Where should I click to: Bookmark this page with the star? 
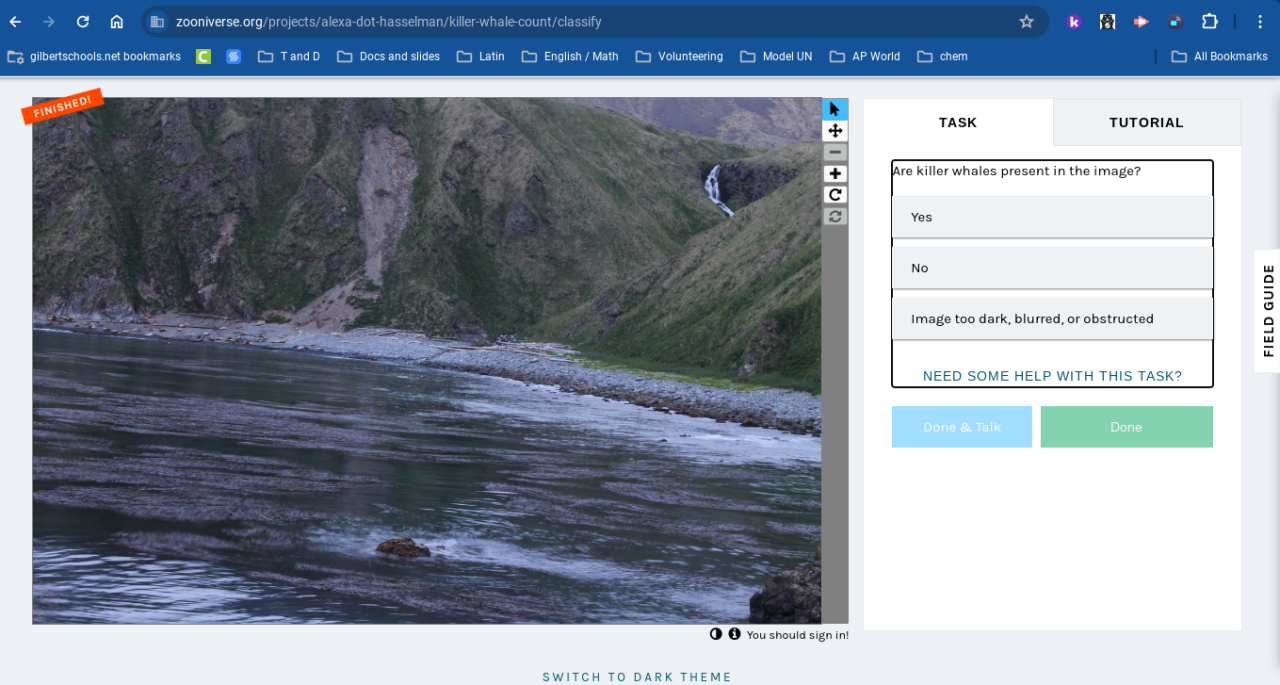1026,21
